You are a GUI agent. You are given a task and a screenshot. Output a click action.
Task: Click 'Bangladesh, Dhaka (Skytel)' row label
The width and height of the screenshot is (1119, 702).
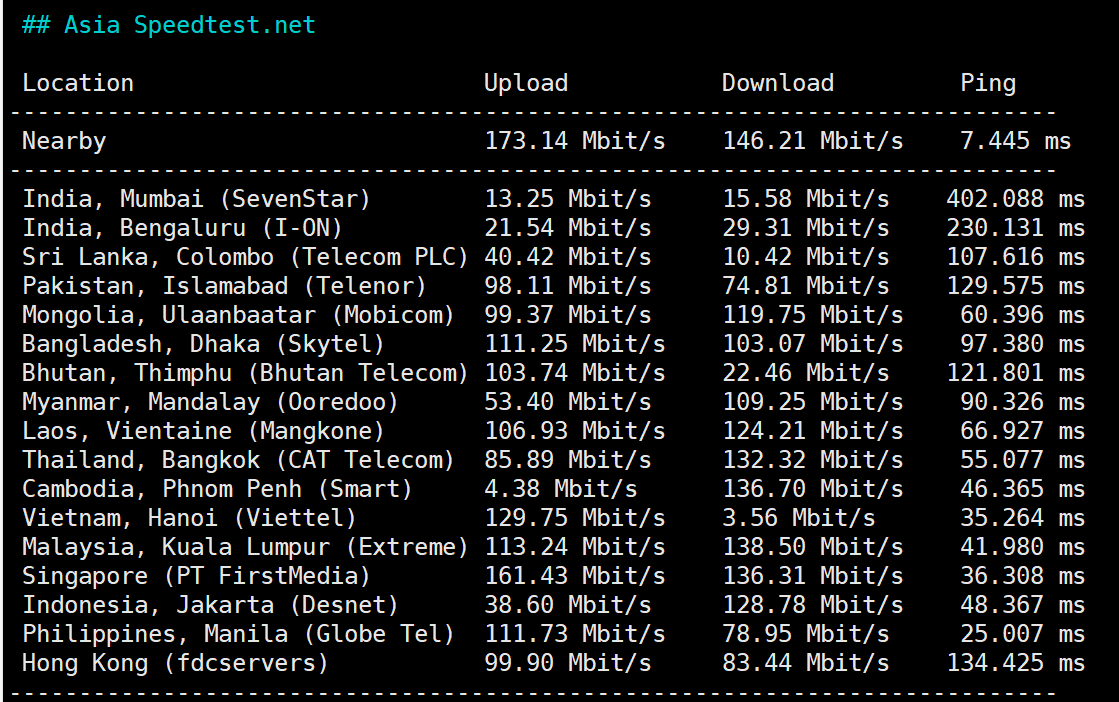pos(203,345)
